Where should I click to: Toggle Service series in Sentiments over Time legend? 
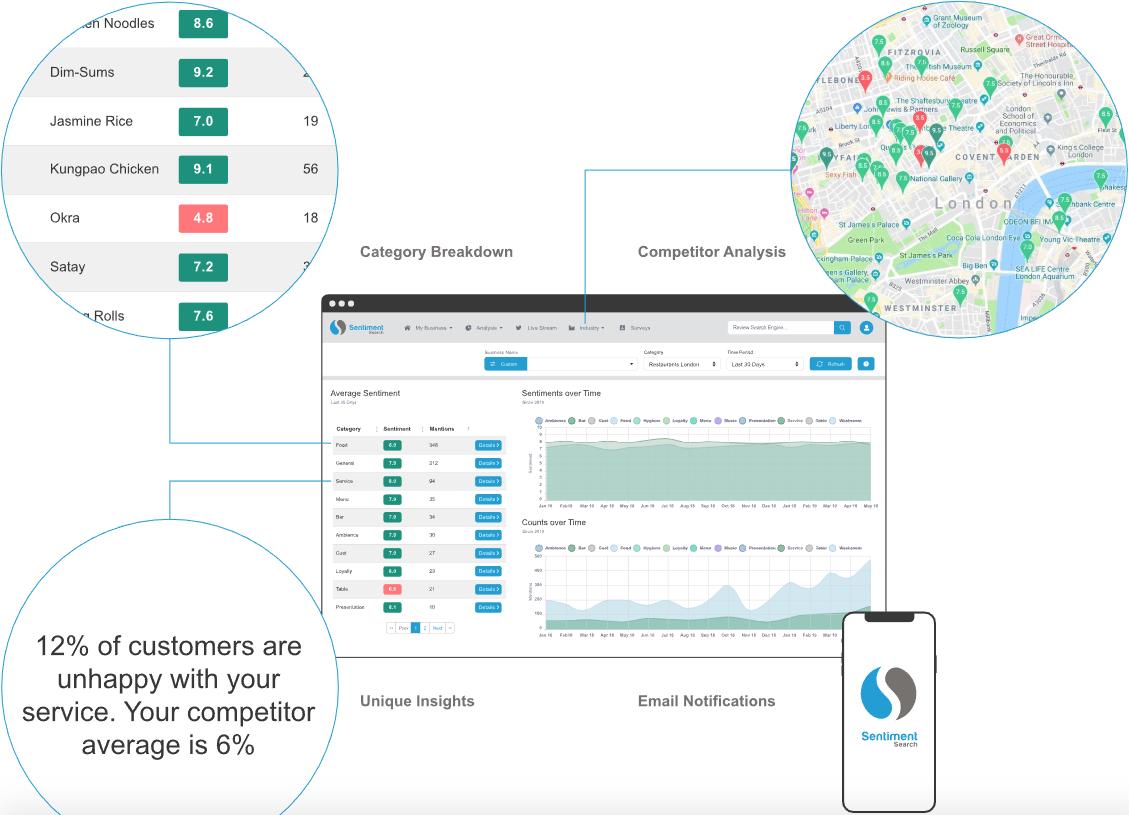click(790, 420)
